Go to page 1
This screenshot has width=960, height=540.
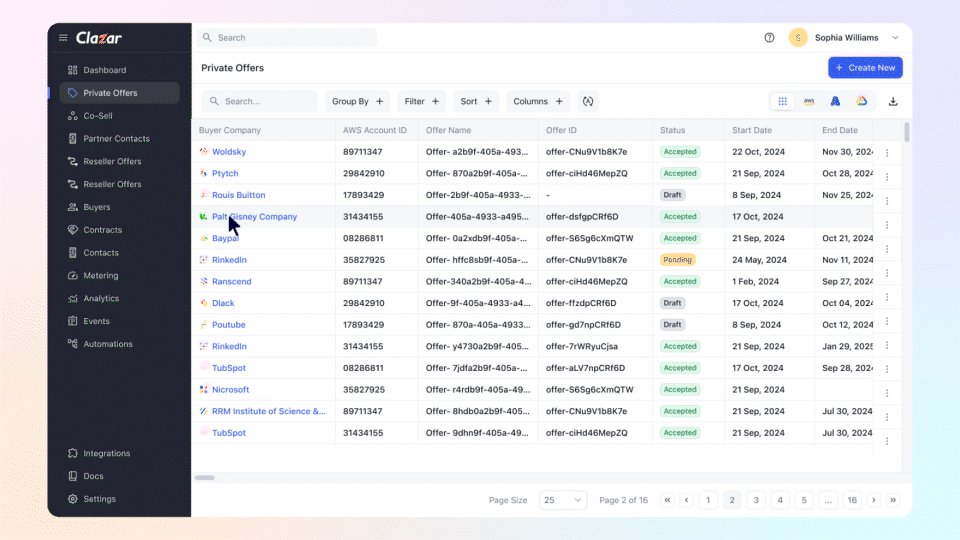[x=708, y=500]
